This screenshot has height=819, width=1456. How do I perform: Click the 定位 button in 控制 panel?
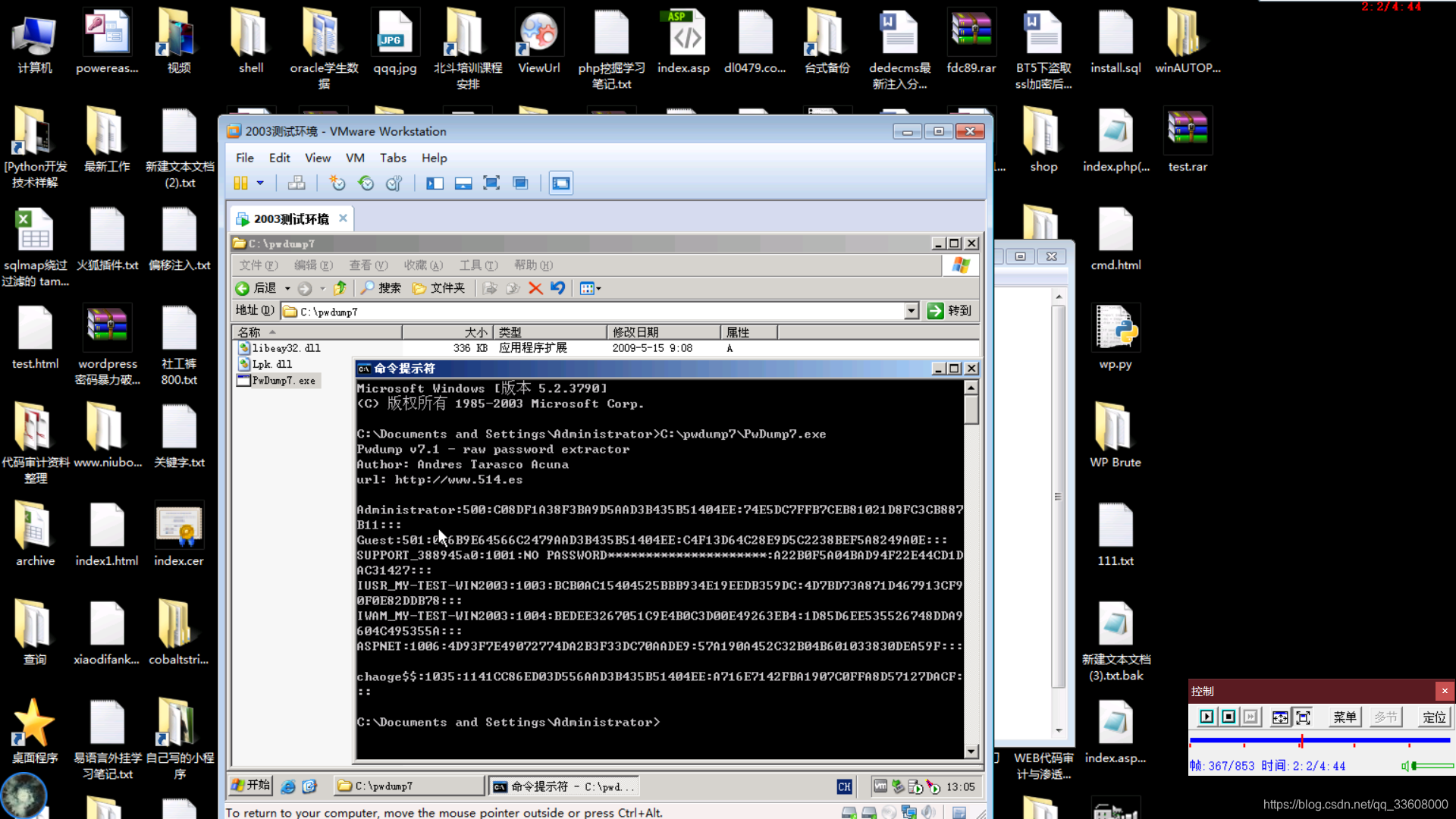(1434, 717)
